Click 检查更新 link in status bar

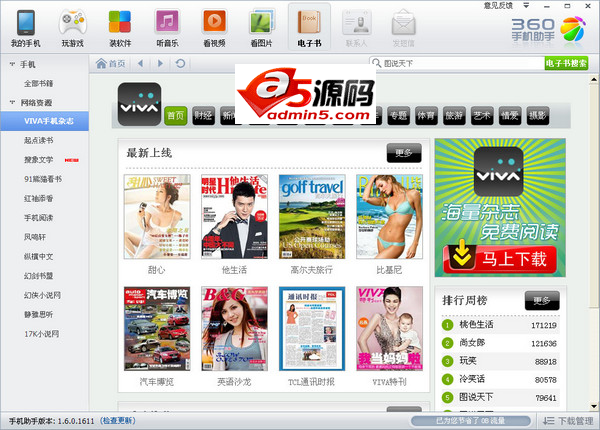117,421
